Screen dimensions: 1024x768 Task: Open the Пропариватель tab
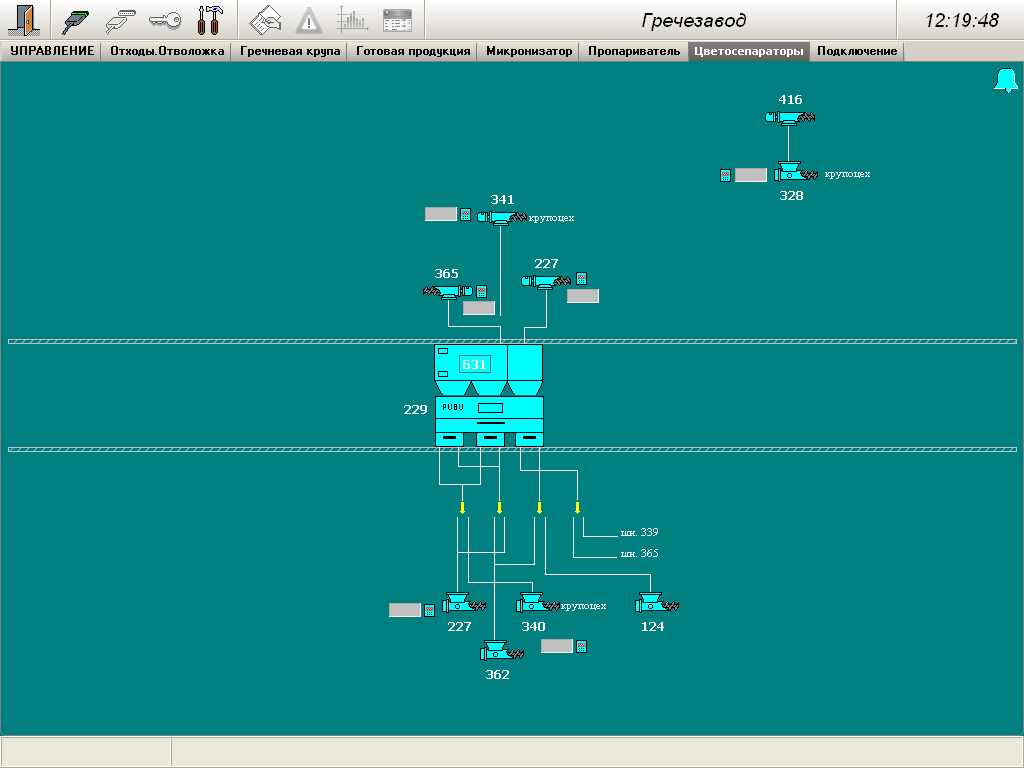point(633,51)
